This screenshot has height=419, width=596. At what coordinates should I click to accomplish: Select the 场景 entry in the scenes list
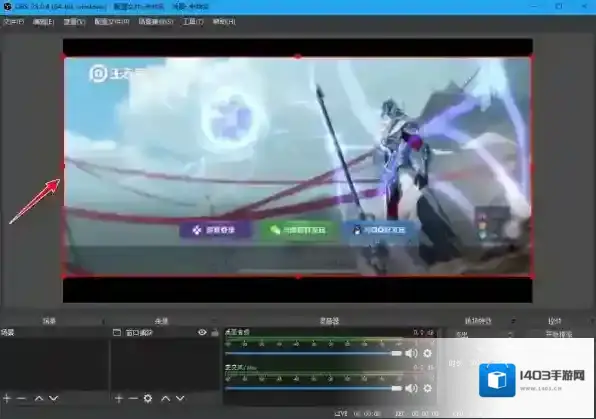coord(54,333)
